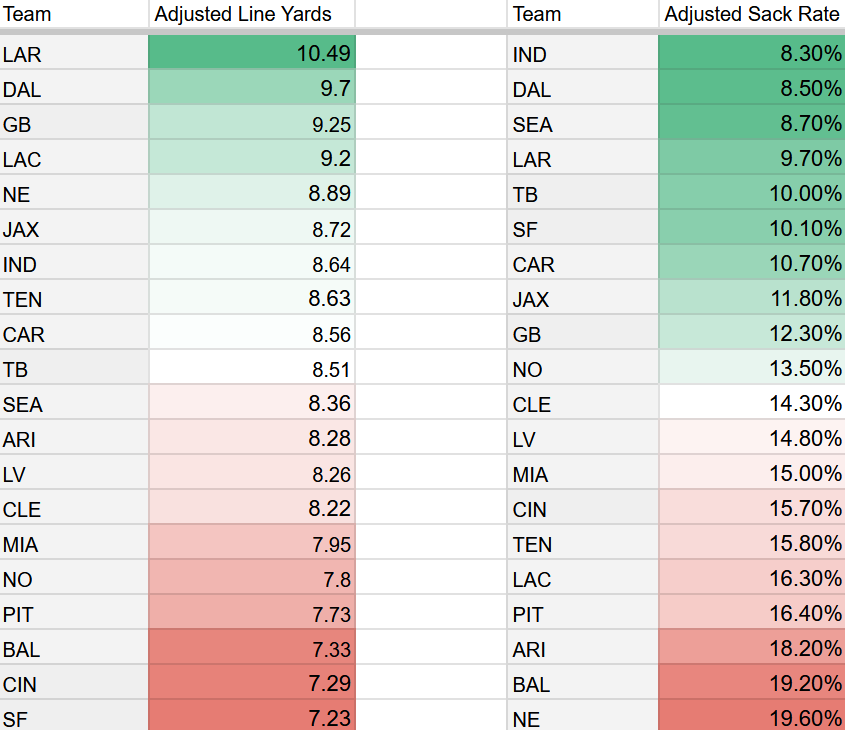Viewport: 845px width, 730px height.
Task: Select the 8.30% sack rate cell
Action: tap(751, 54)
